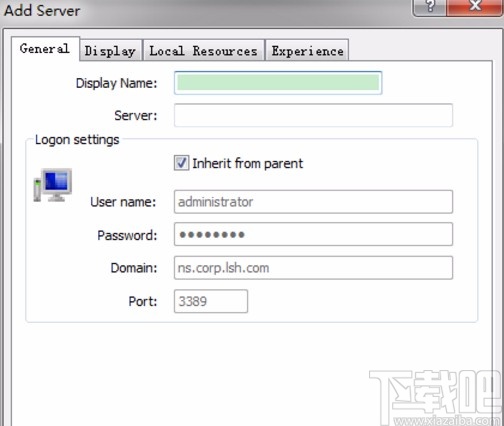The image size is (504, 426).
Task: Click the question mark help button
Action: pyautogui.click(x=429, y=7)
